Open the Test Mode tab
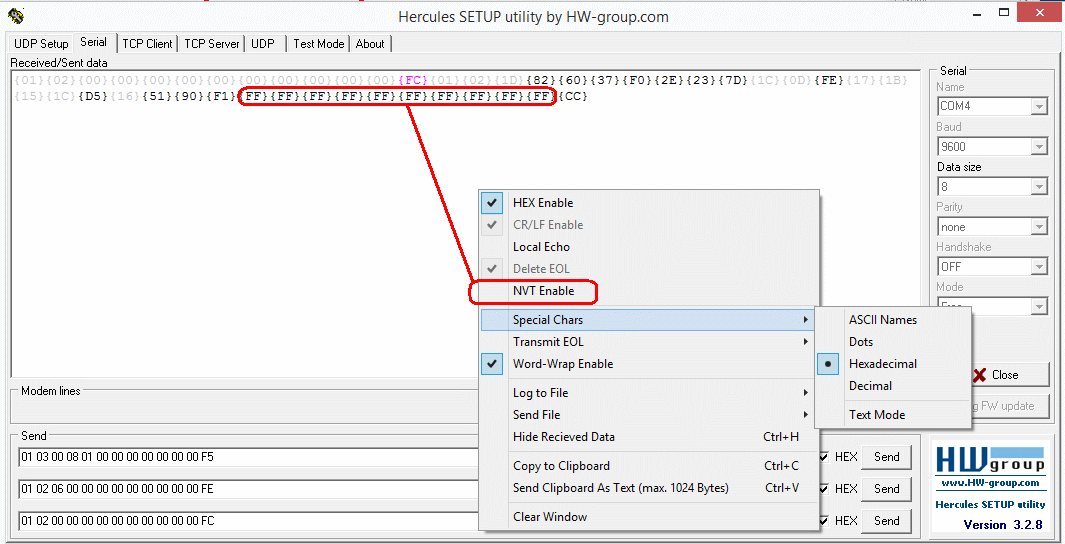Viewport: 1065px width, 544px height. point(318,44)
